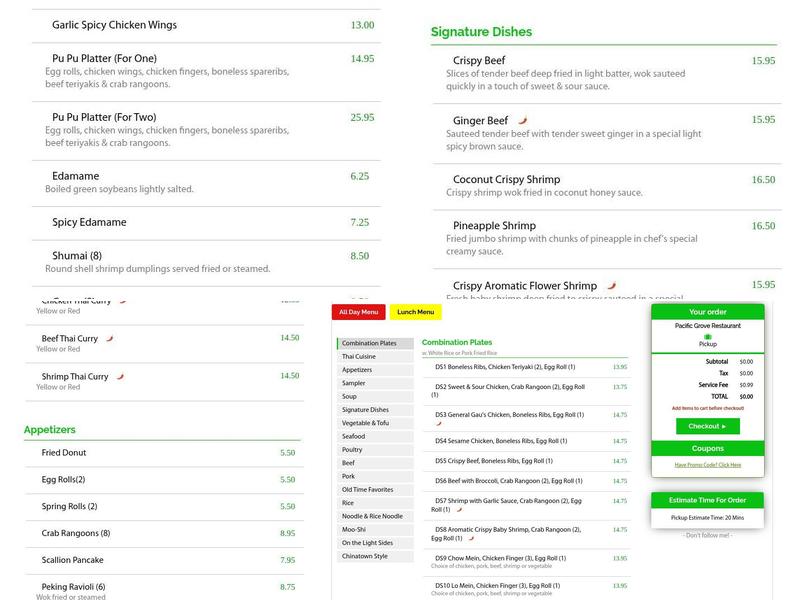Switch to the All Day Menu tab
This screenshot has width=800, height=600.
click(x=358, y=312)
